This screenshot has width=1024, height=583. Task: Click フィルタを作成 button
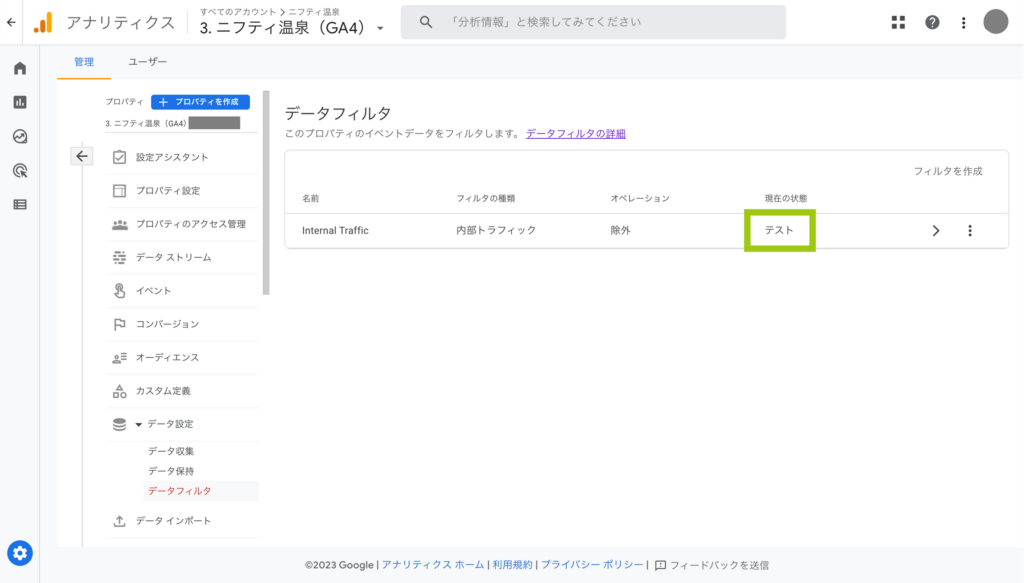(948, 171)
